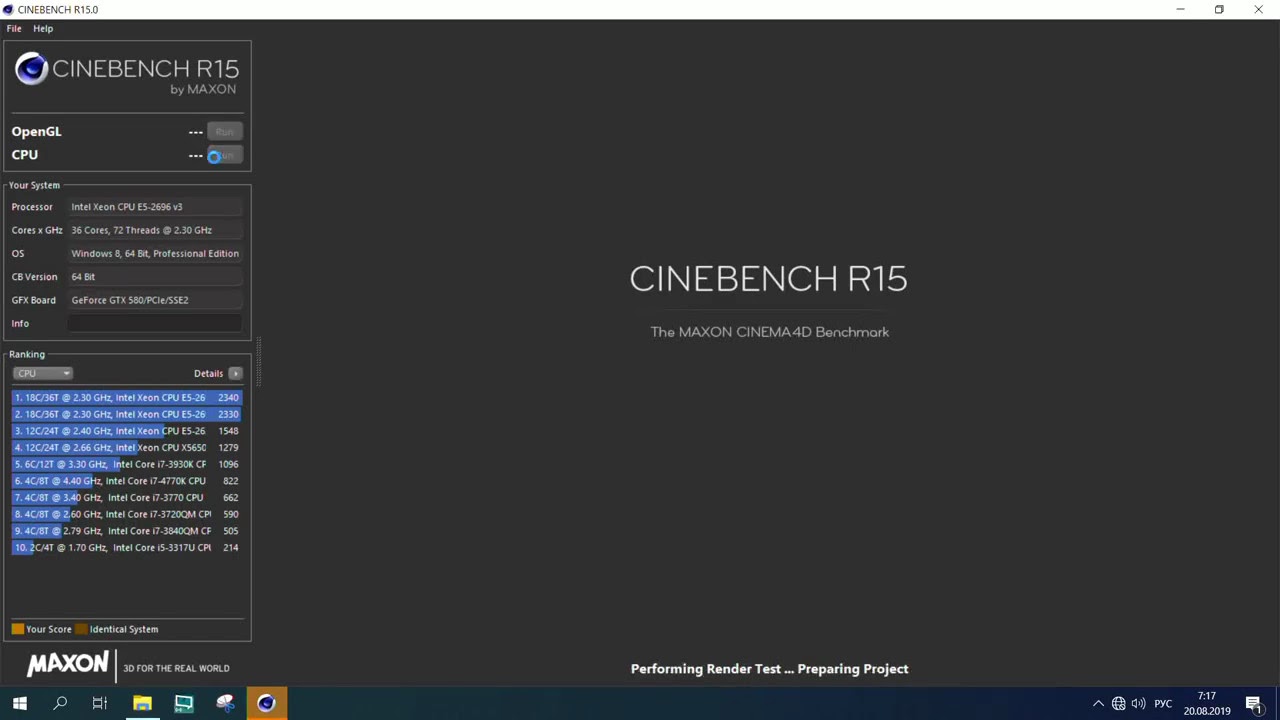Screen dimensions: 1280x720
Task: Open the teal monitor app on taskbar
Action: [184, 703]
